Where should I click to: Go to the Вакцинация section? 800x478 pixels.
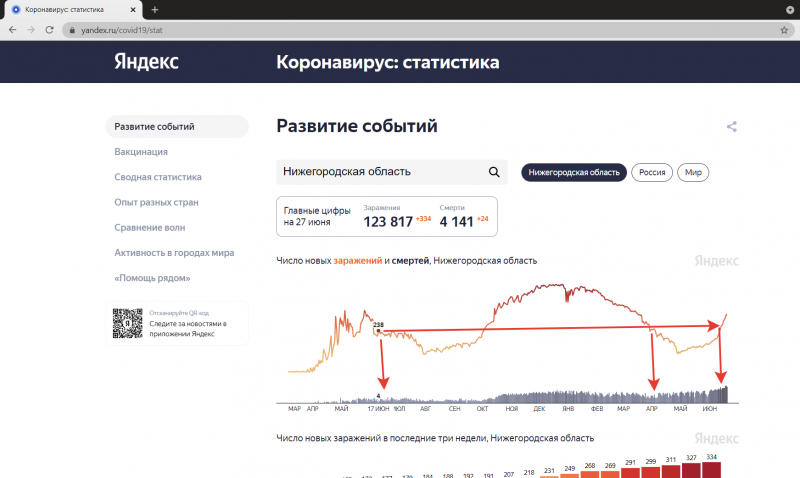[141, 152]
